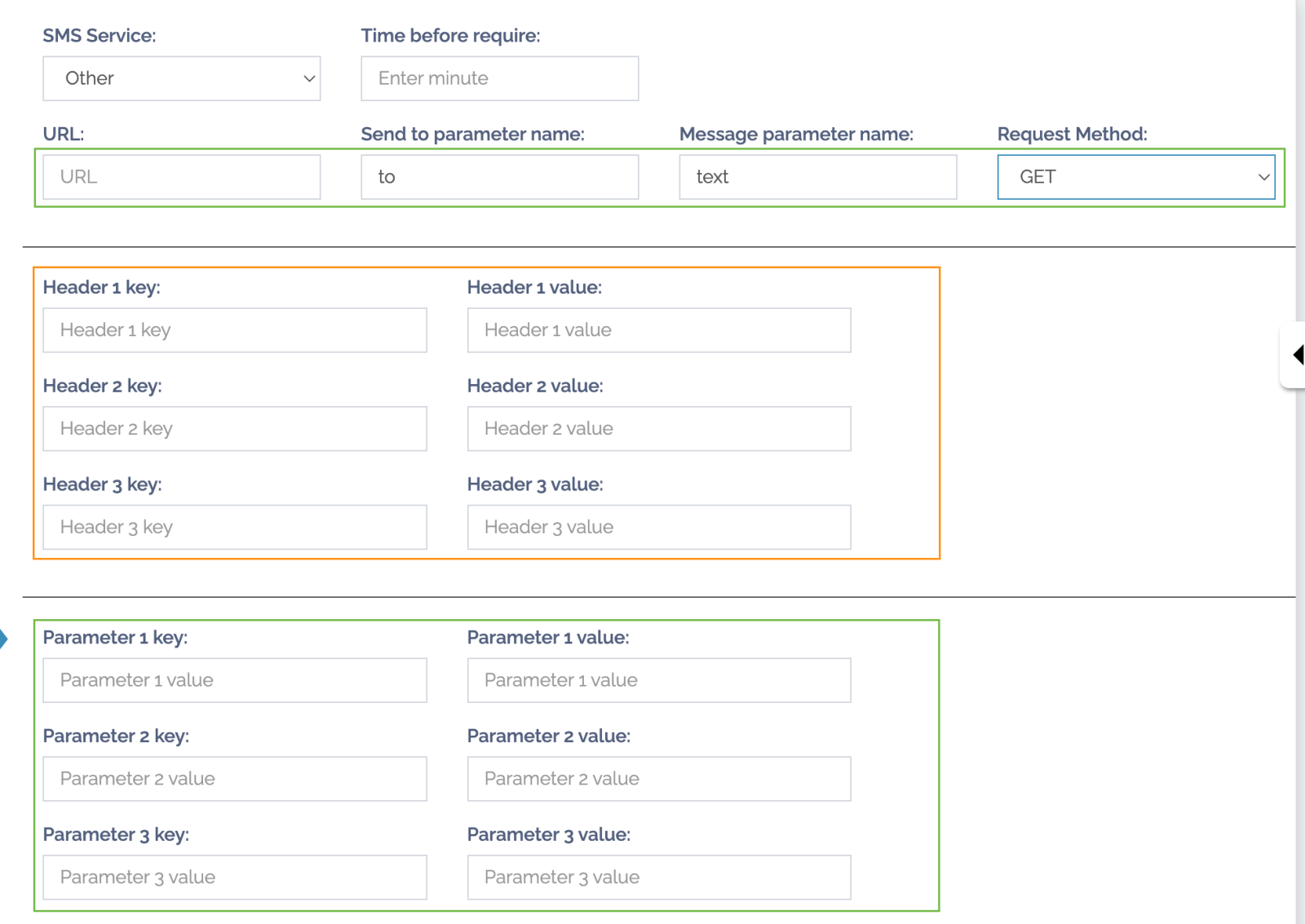Click the Header 1 key field

[x=234, y=330]
